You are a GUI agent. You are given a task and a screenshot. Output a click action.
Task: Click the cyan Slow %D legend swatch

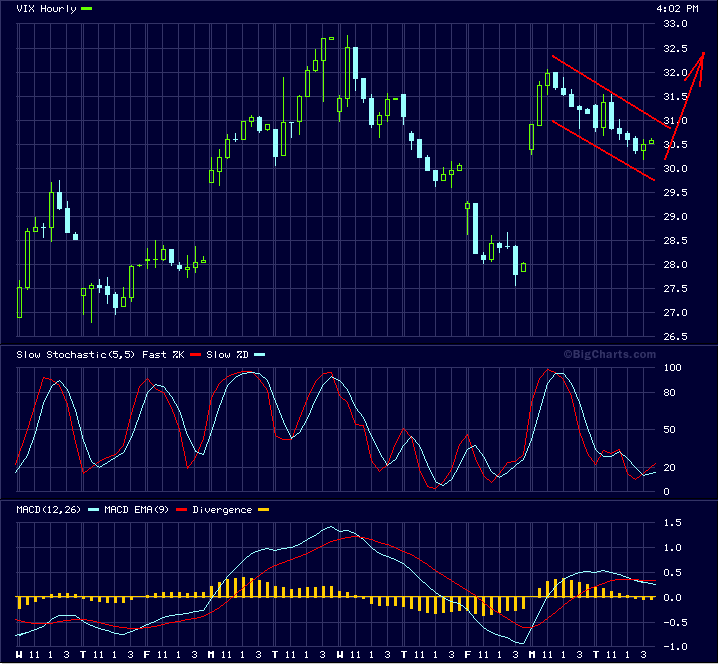click(260, 355)
